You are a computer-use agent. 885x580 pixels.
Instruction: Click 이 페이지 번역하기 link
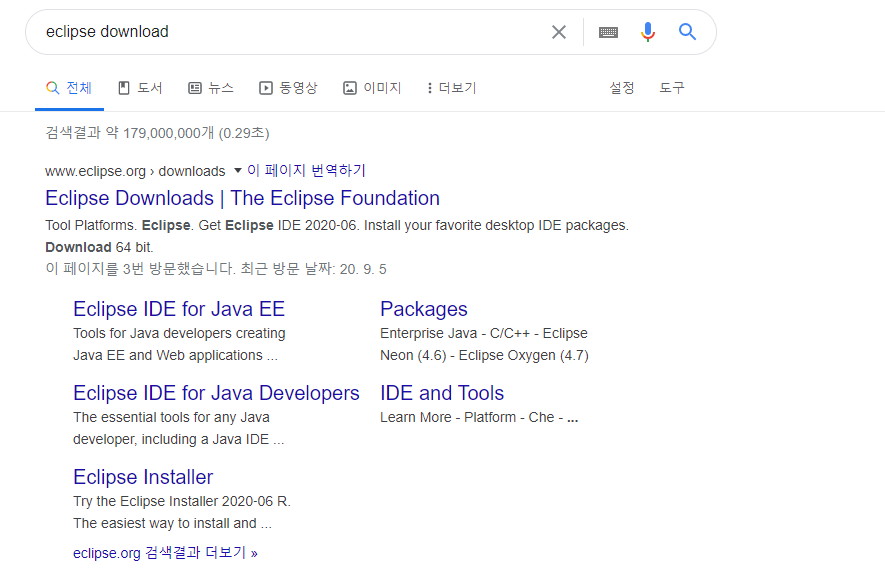[x=306, y=170]
